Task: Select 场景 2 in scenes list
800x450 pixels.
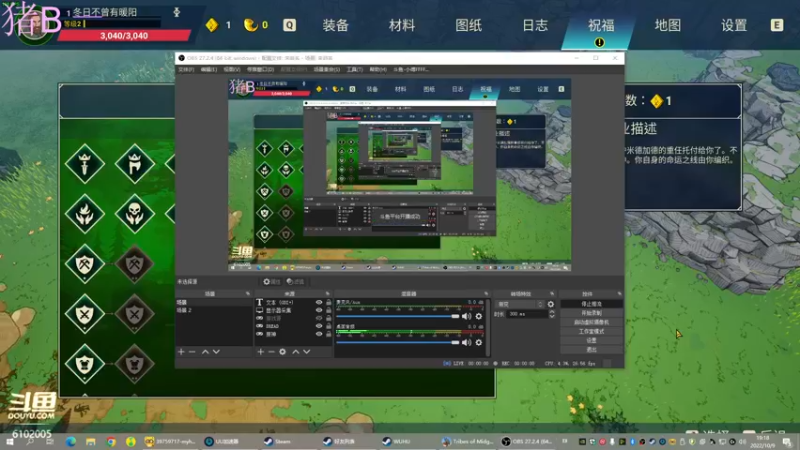Action: 213,310
